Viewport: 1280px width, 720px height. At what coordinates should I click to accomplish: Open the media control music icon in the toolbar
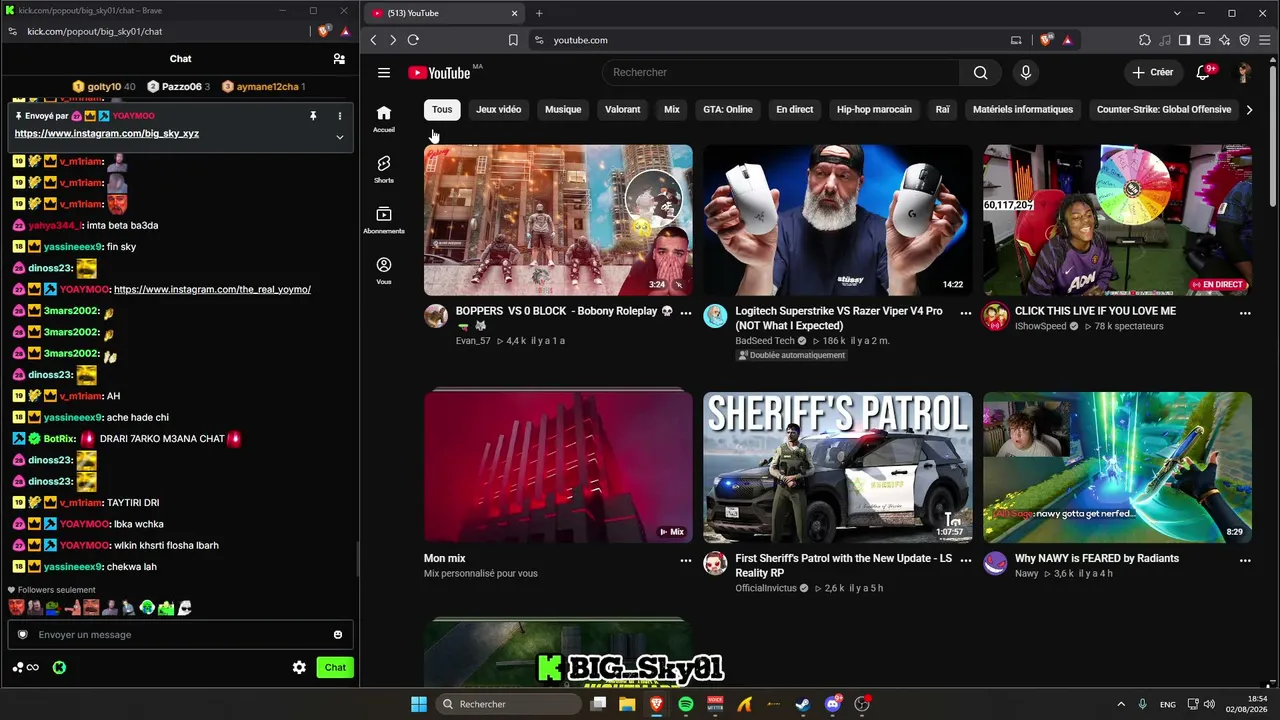(1164, 40)
